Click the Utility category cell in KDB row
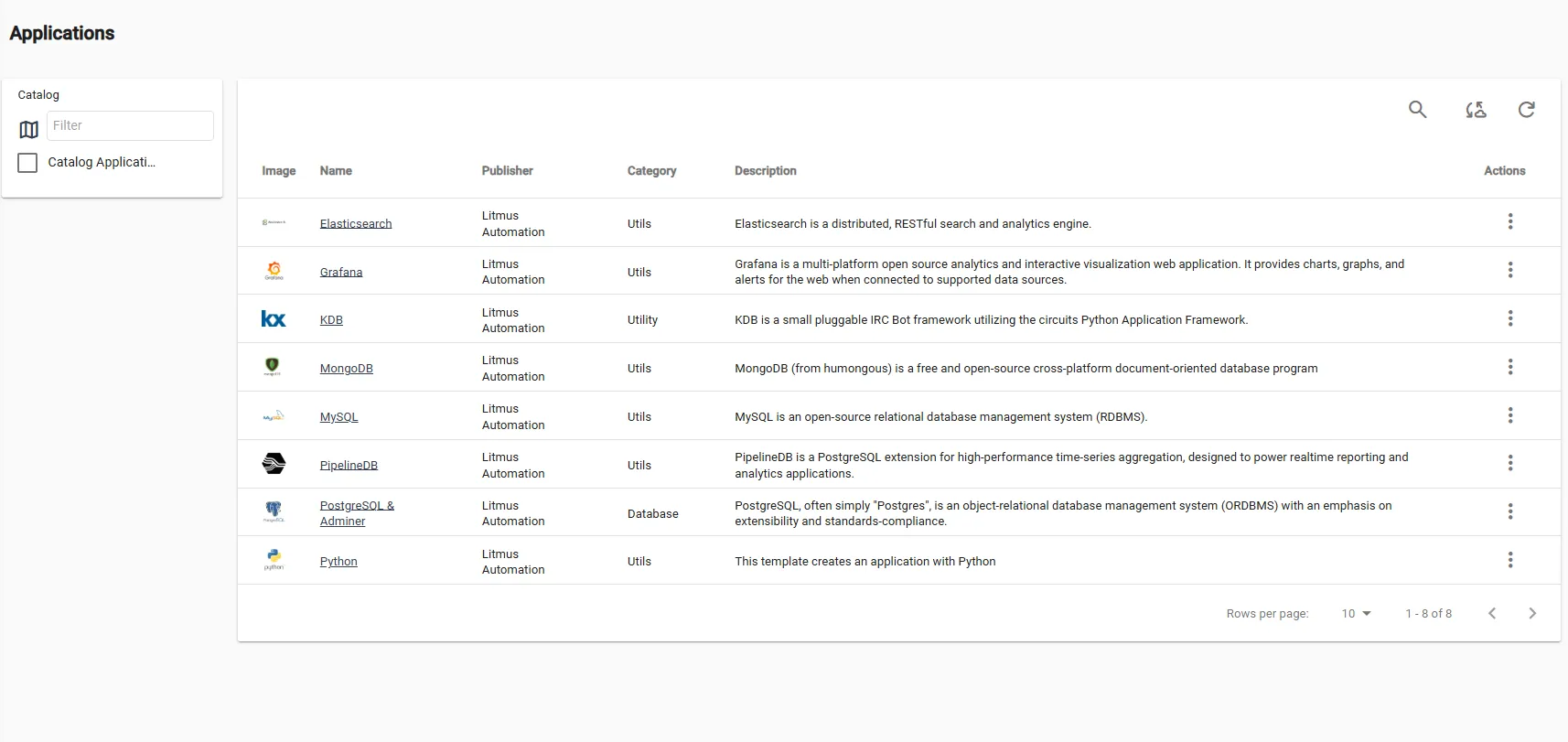The image size is (1568, 742). pyautogui.click(x=643, y=320)
